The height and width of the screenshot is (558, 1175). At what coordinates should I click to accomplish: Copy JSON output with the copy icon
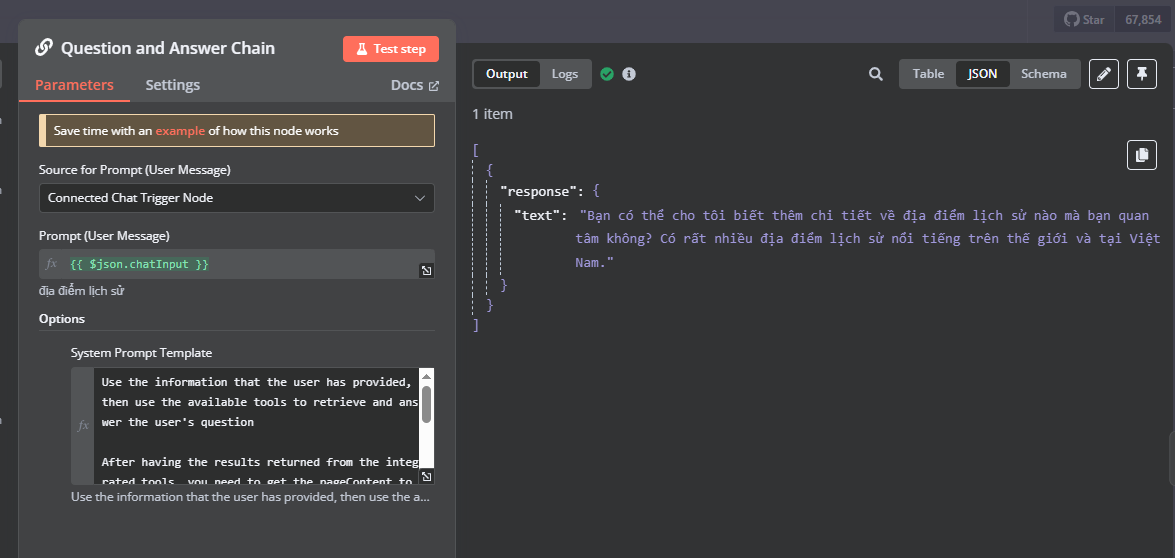(1142, 155)
